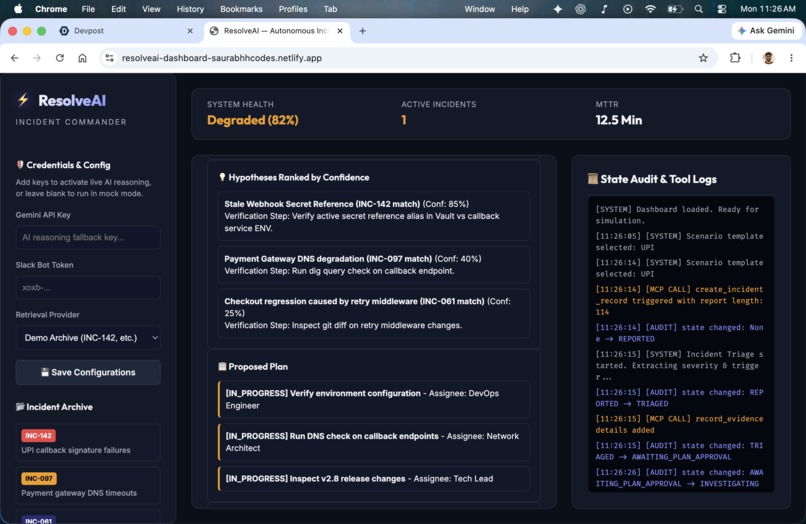This screenshot has width=806, height=524.
Task: Close the ResolveAI tab
Action: pyautogui.click(x=340, y=31)
